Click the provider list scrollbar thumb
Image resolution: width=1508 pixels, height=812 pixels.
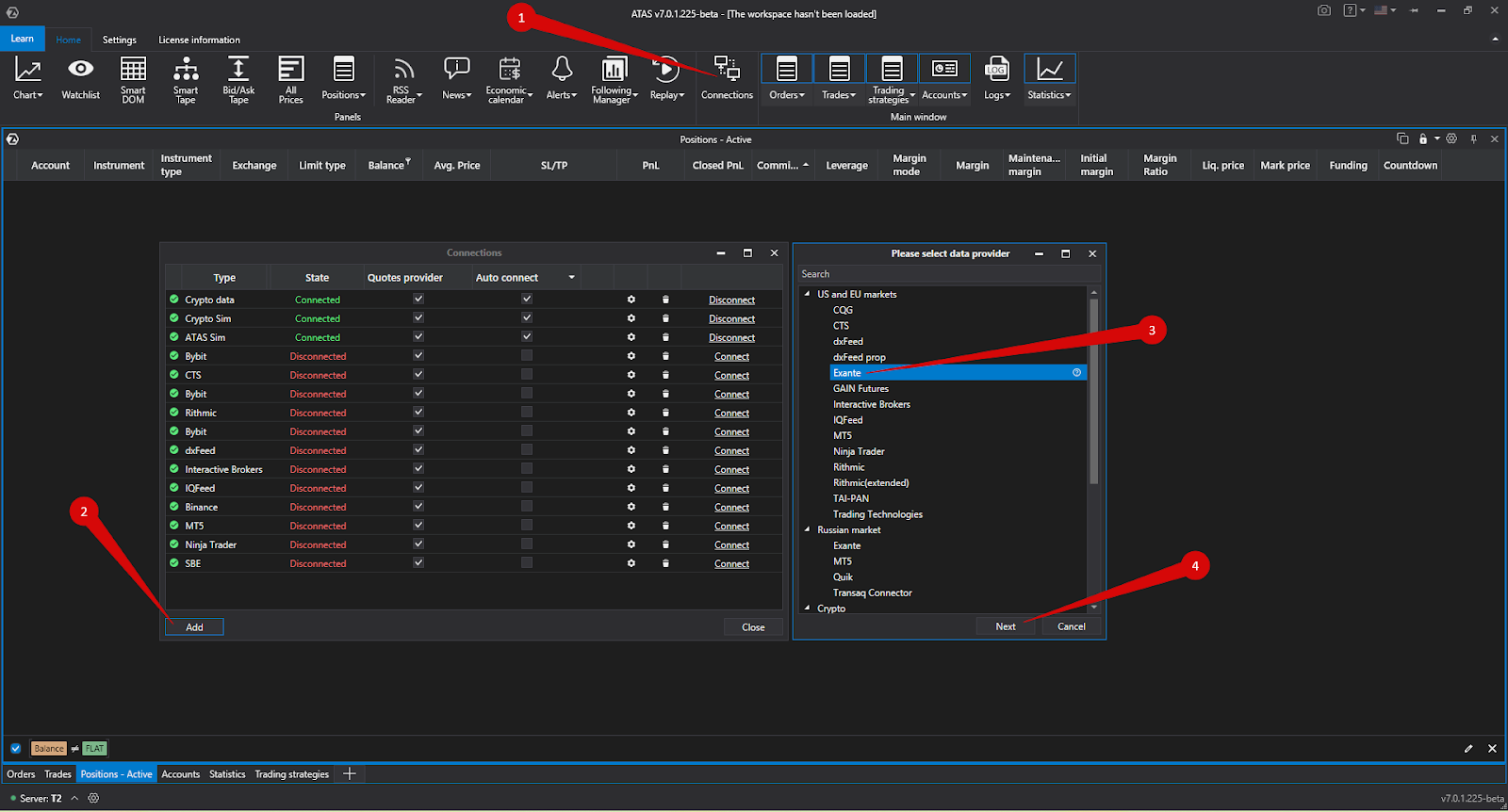(1093, 391)
